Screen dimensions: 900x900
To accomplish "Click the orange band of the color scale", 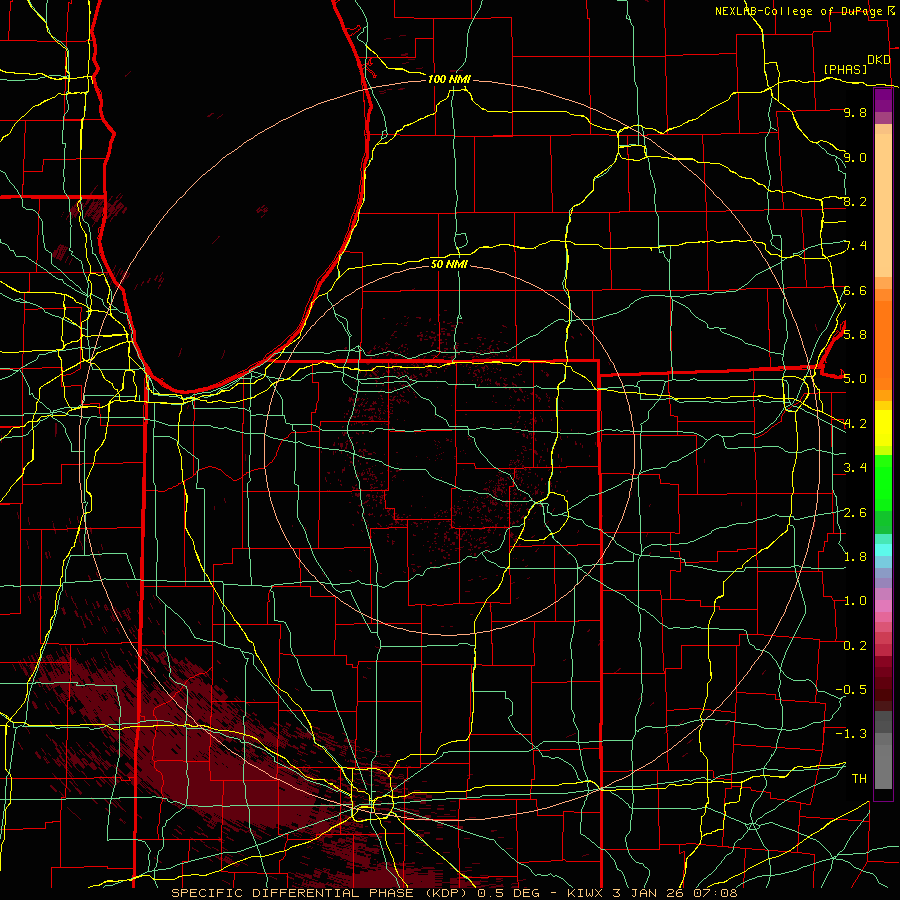I will [x=883, y=345].
